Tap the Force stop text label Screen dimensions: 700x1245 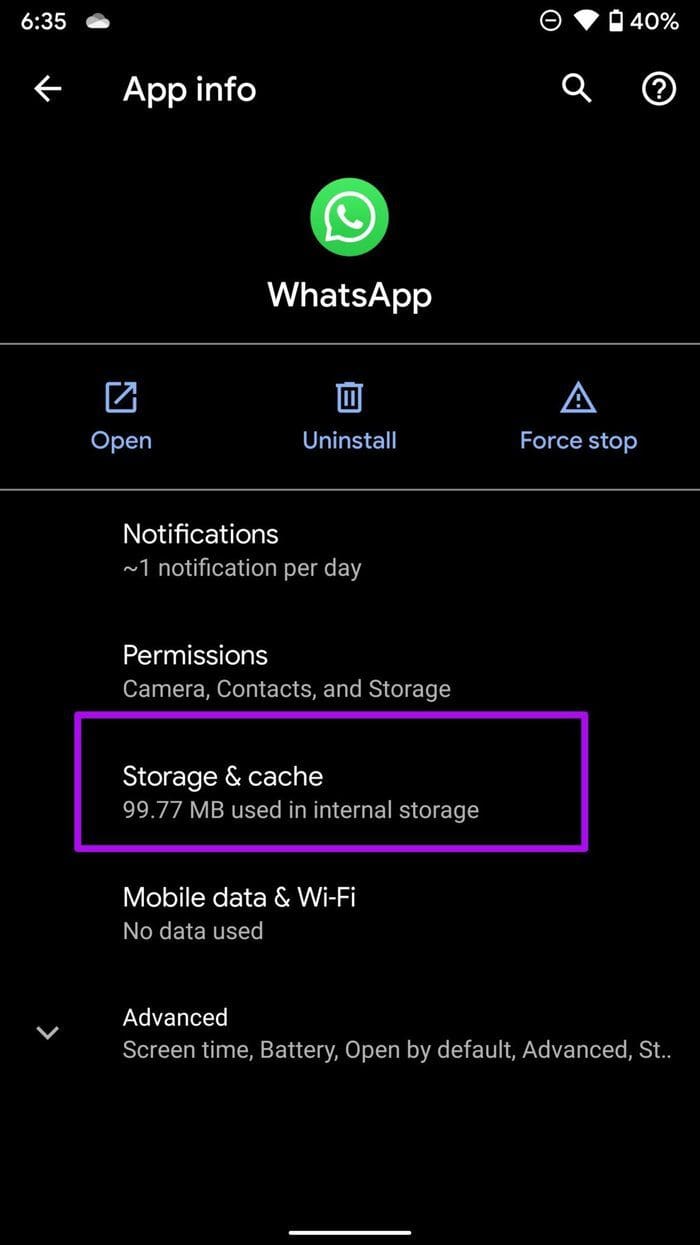click(578, 441)
